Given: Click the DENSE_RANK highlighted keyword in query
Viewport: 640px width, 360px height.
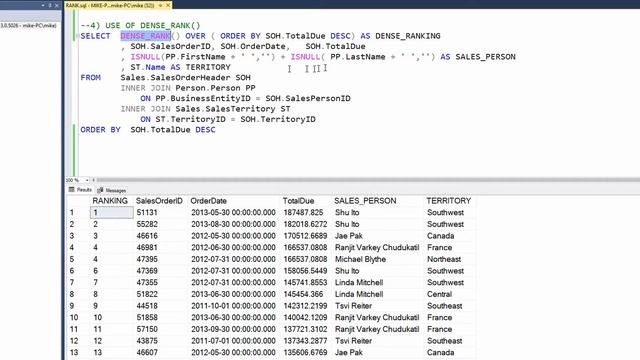Looking at the screenshot, I should 146,36.
